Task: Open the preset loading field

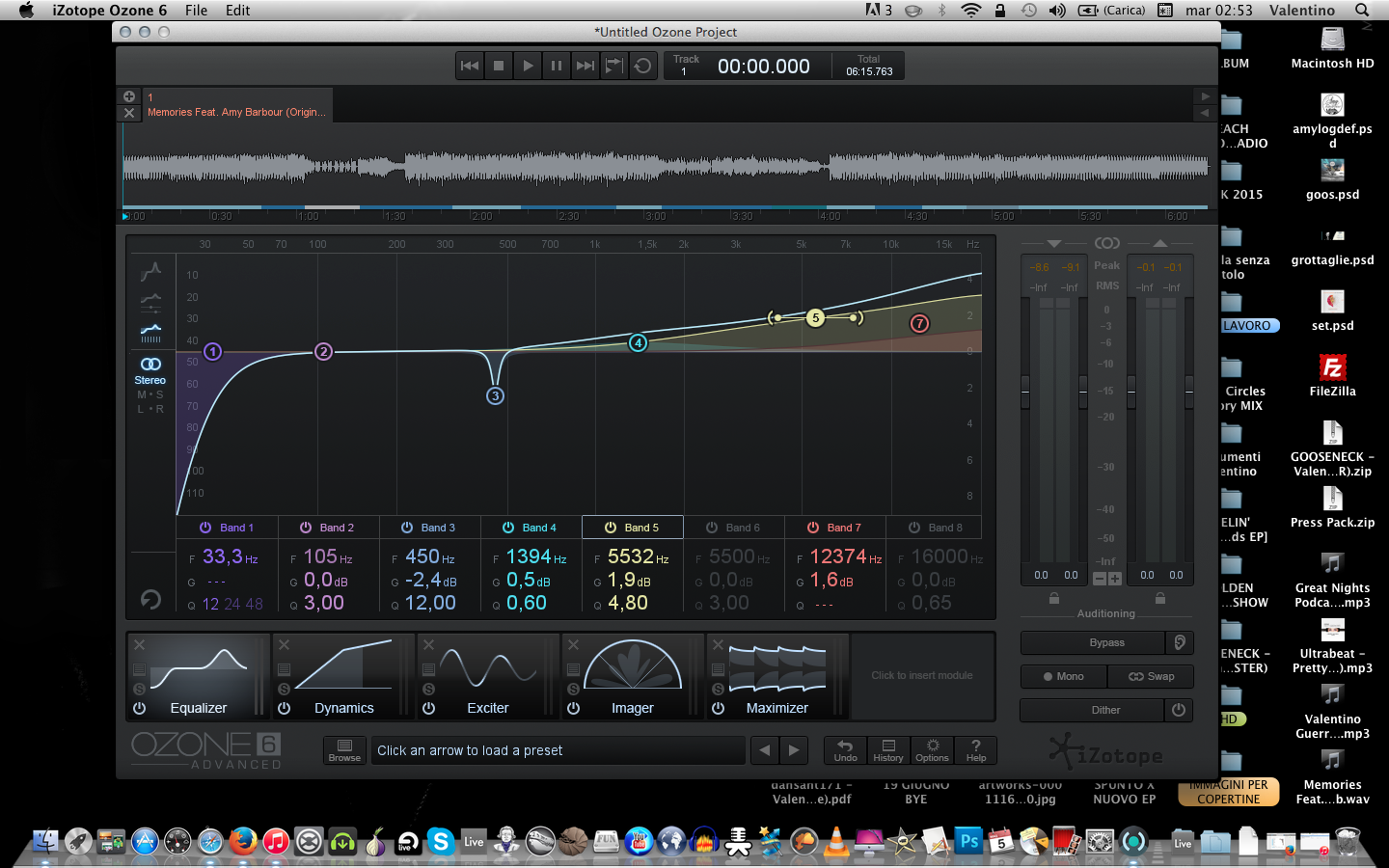Action: pyautogui.click(x=558, y=749)
